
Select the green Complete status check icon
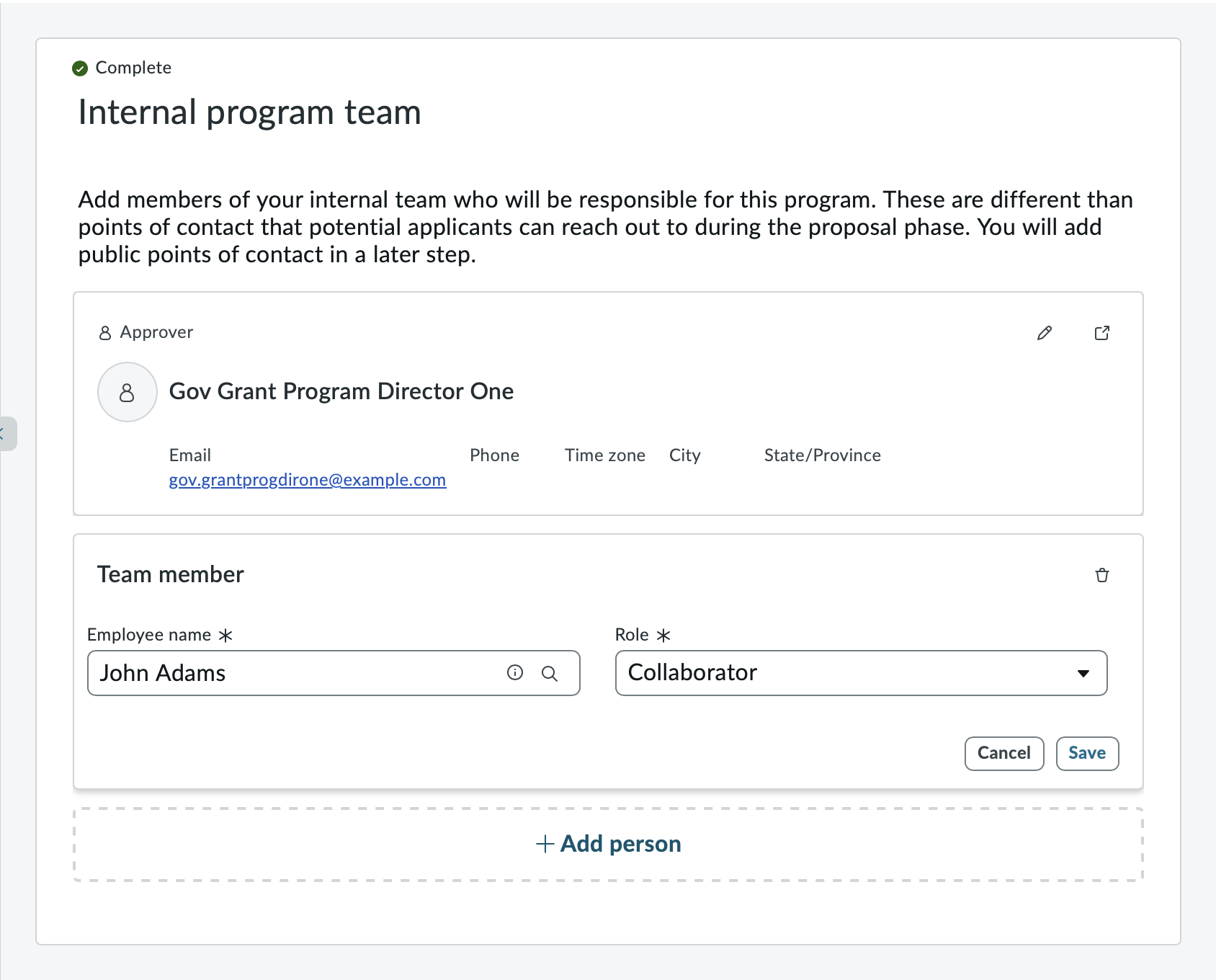pyautogui.click(x=80, y=68)
